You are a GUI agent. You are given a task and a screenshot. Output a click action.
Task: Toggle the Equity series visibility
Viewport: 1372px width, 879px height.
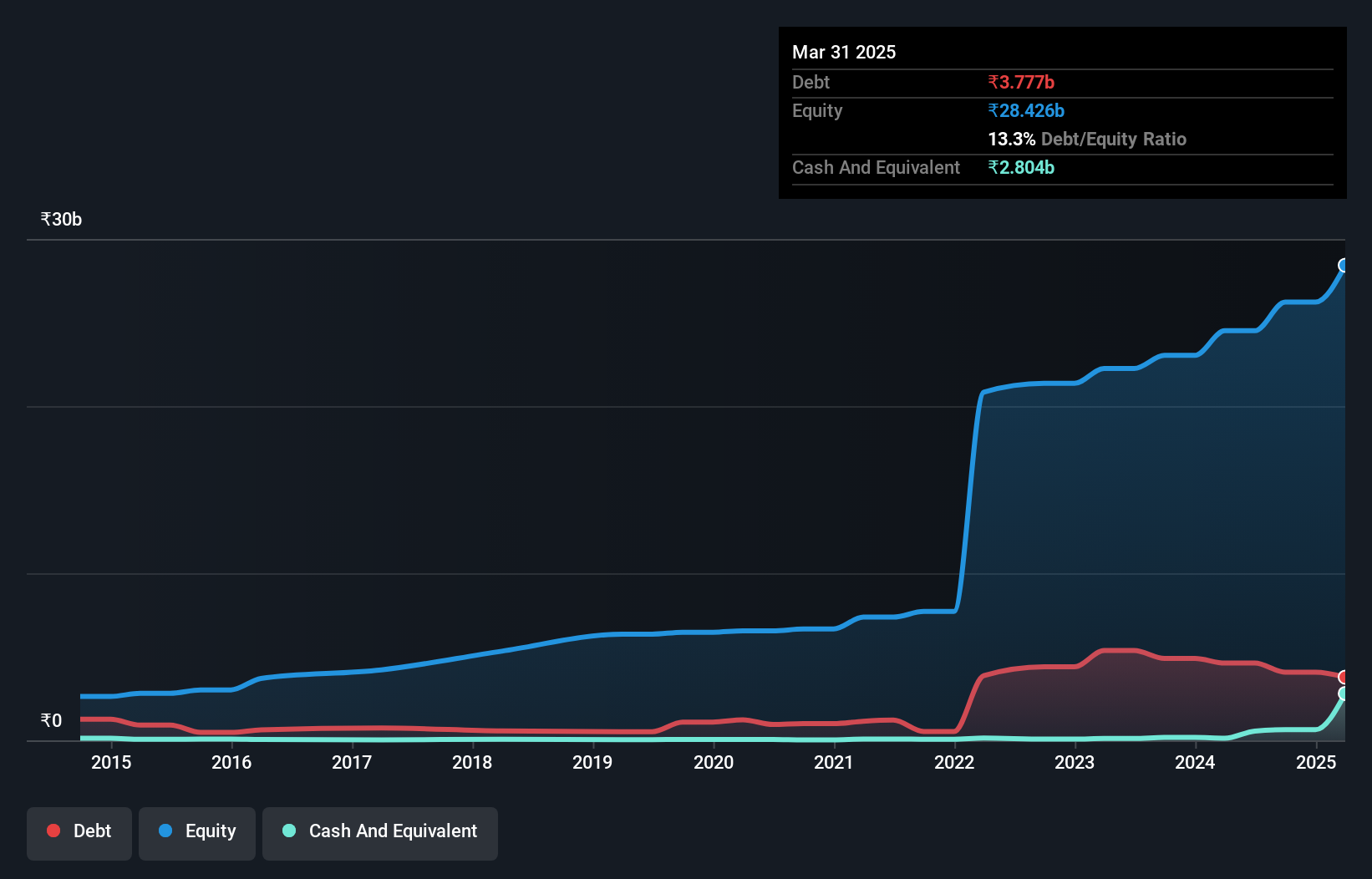(196, 831)
